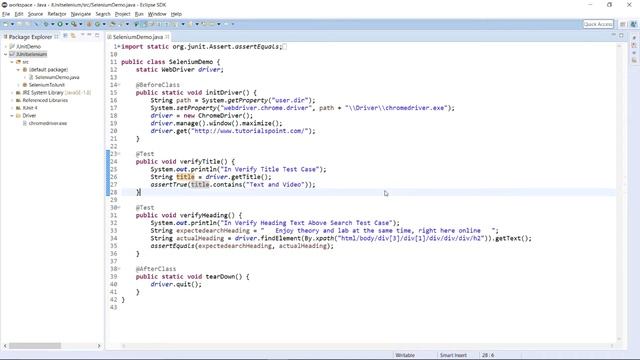Viewport: 640px width, 360px height.
Task: Open the Run configurations dropdown arrow
Action: [x=67, y=24]
